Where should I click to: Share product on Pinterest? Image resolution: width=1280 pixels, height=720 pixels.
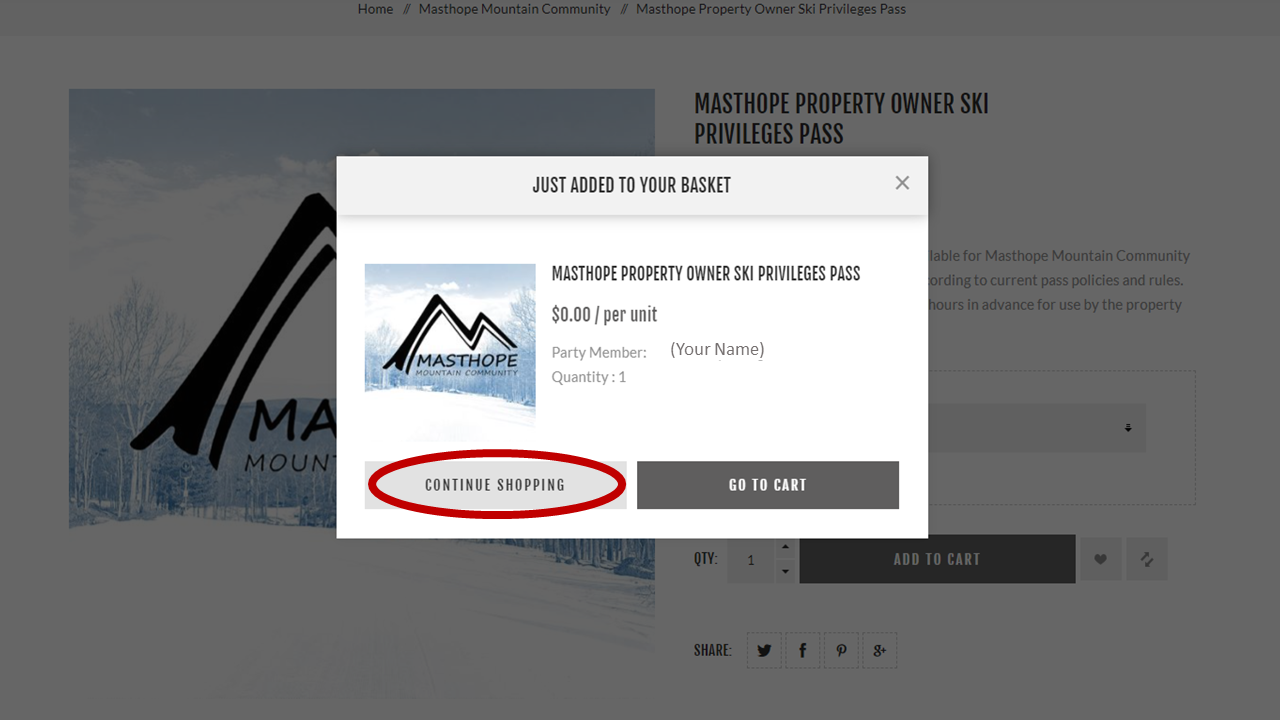coord(841,650)
